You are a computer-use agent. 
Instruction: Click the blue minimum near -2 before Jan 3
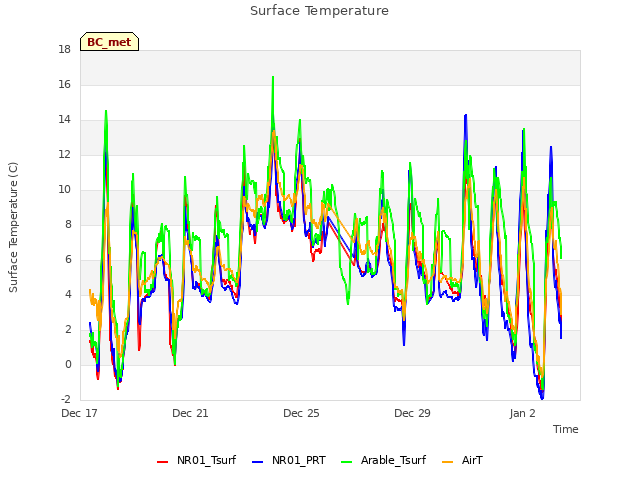[x=542, y=398]
